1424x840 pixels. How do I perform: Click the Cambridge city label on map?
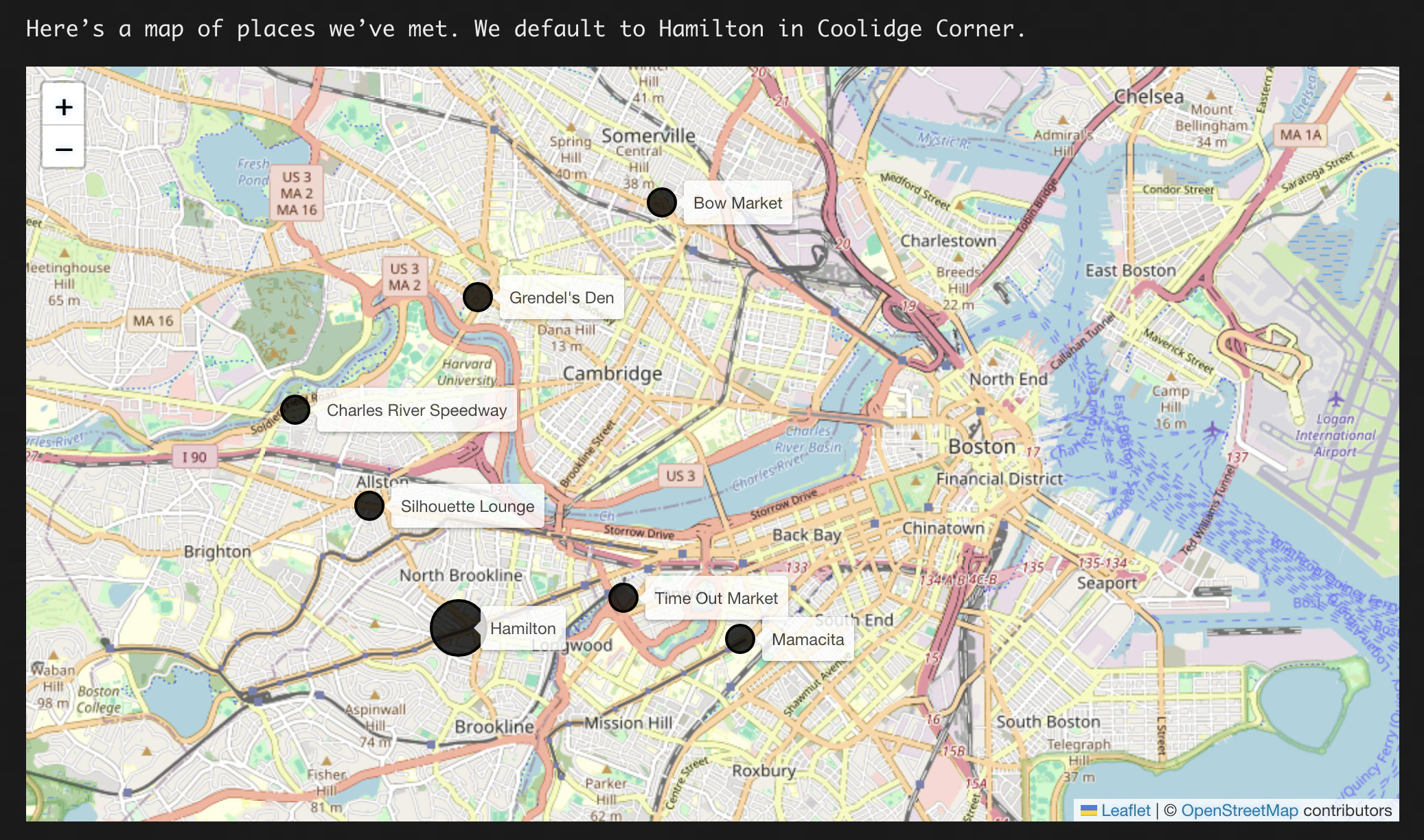pyautogui.click(x=612, y=373)
